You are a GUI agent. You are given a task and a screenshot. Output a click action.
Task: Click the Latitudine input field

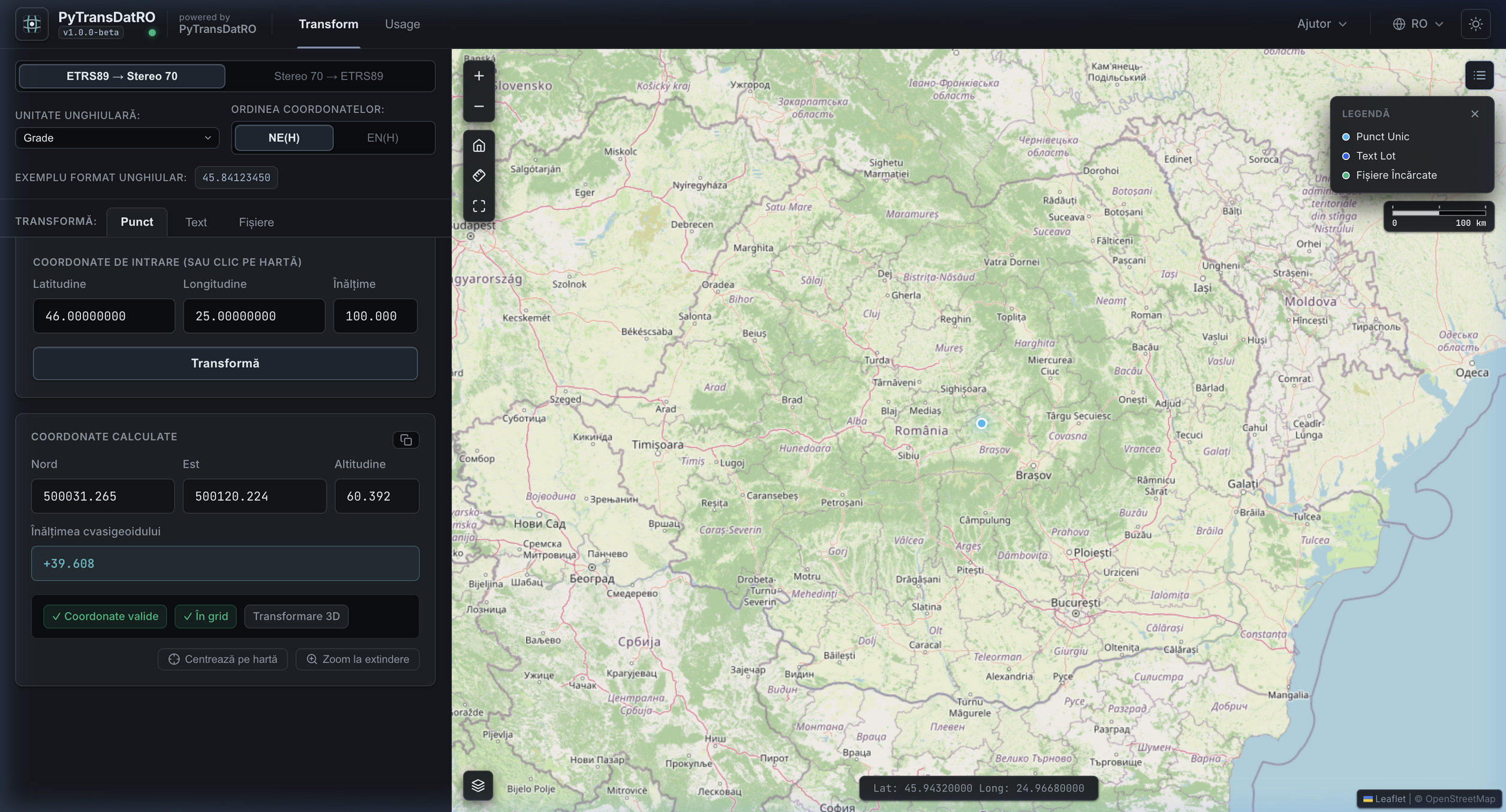click(104, 316)
